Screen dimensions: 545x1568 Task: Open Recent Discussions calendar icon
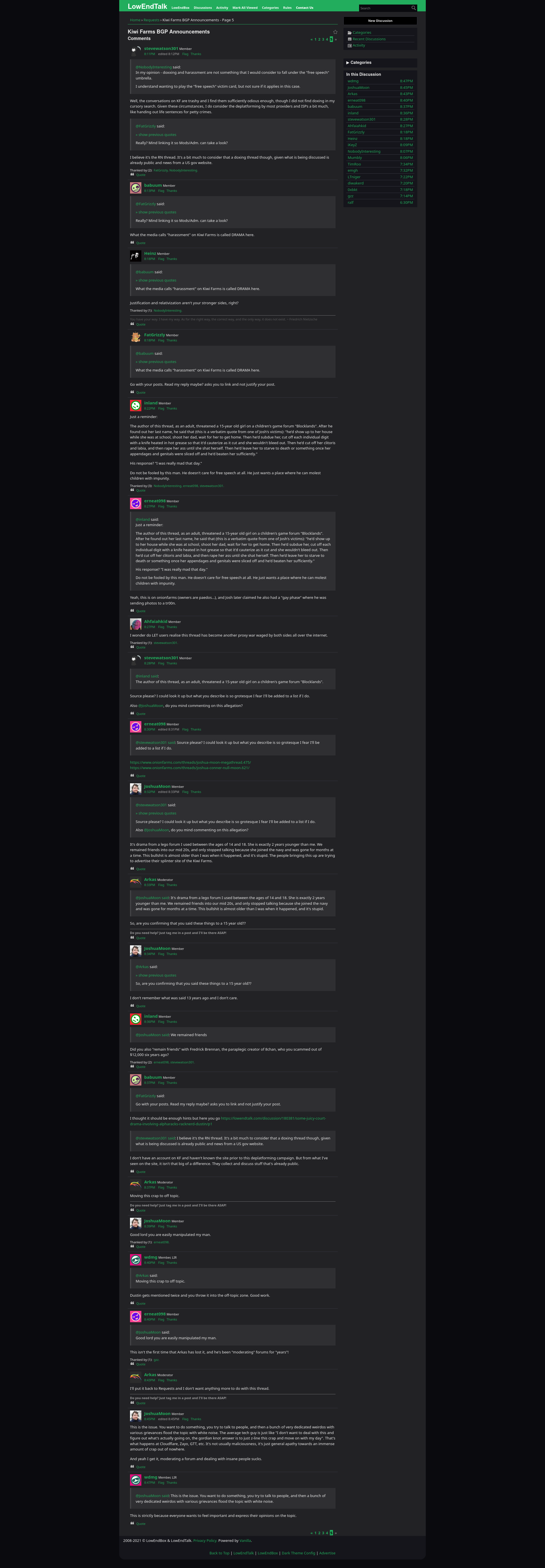pyautogui.click(x=349, y=39)
